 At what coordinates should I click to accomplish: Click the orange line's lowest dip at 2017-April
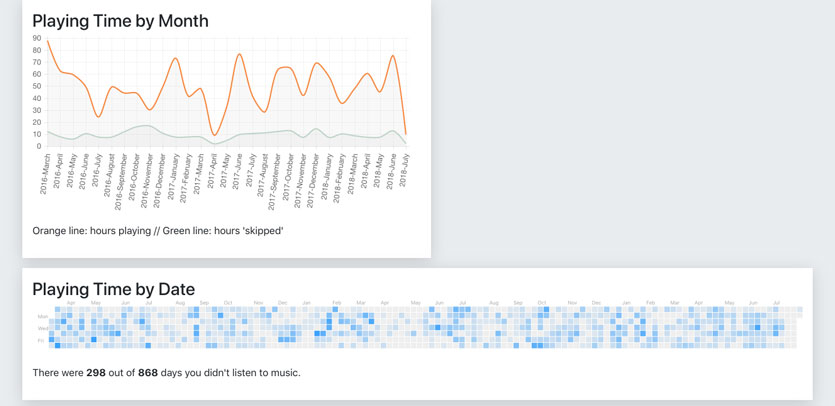[214, 135]
